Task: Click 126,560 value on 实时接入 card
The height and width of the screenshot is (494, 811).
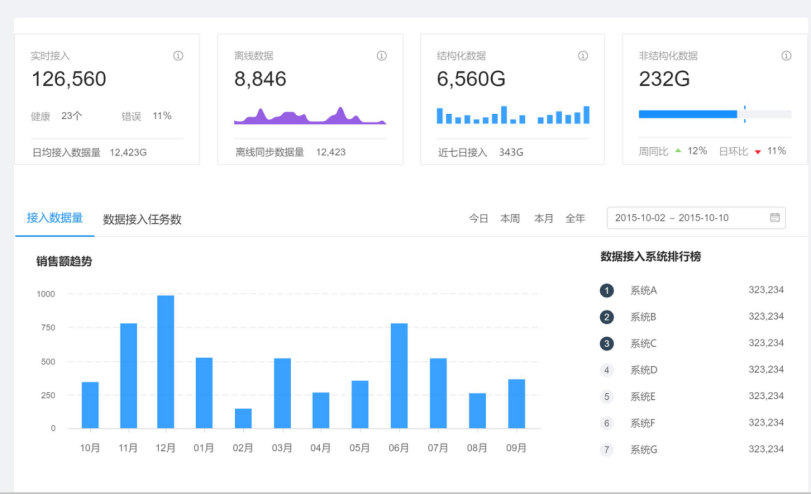Action: 69,79
